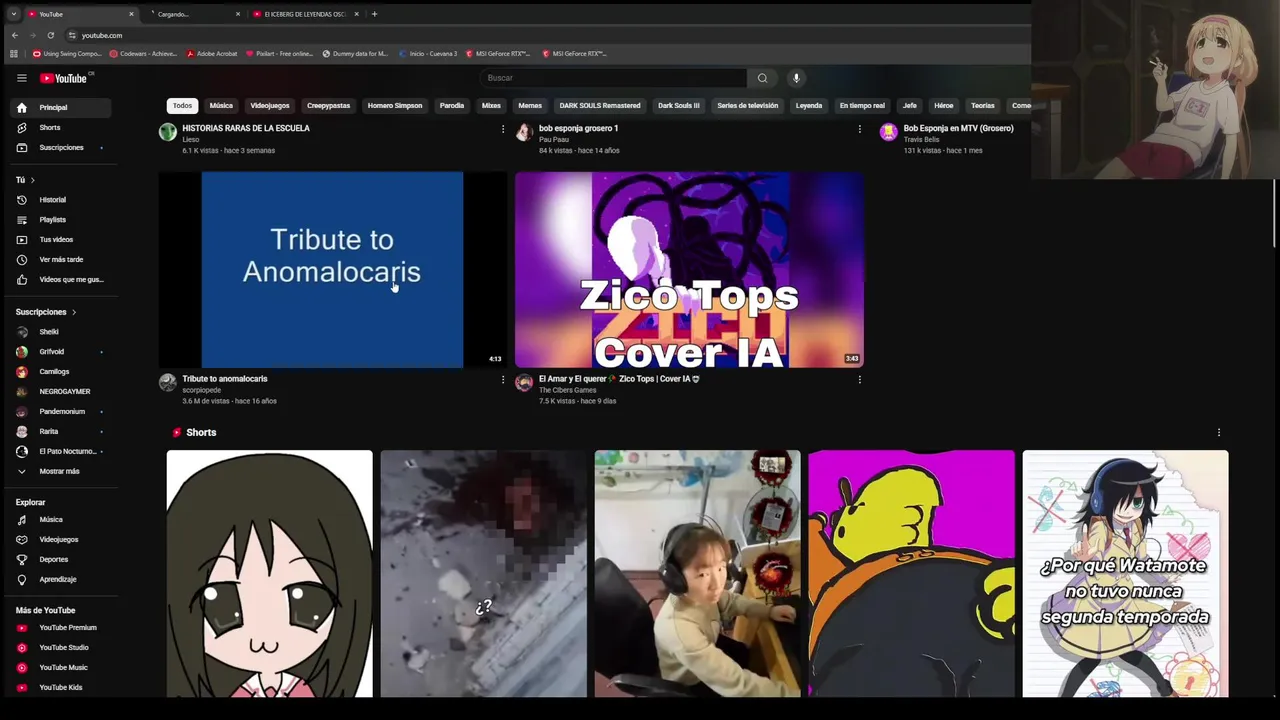Viewport: 1280px width, 720px height.
Task: Open the Grifvoid subscription channel
Action: (x=61, y=352)
